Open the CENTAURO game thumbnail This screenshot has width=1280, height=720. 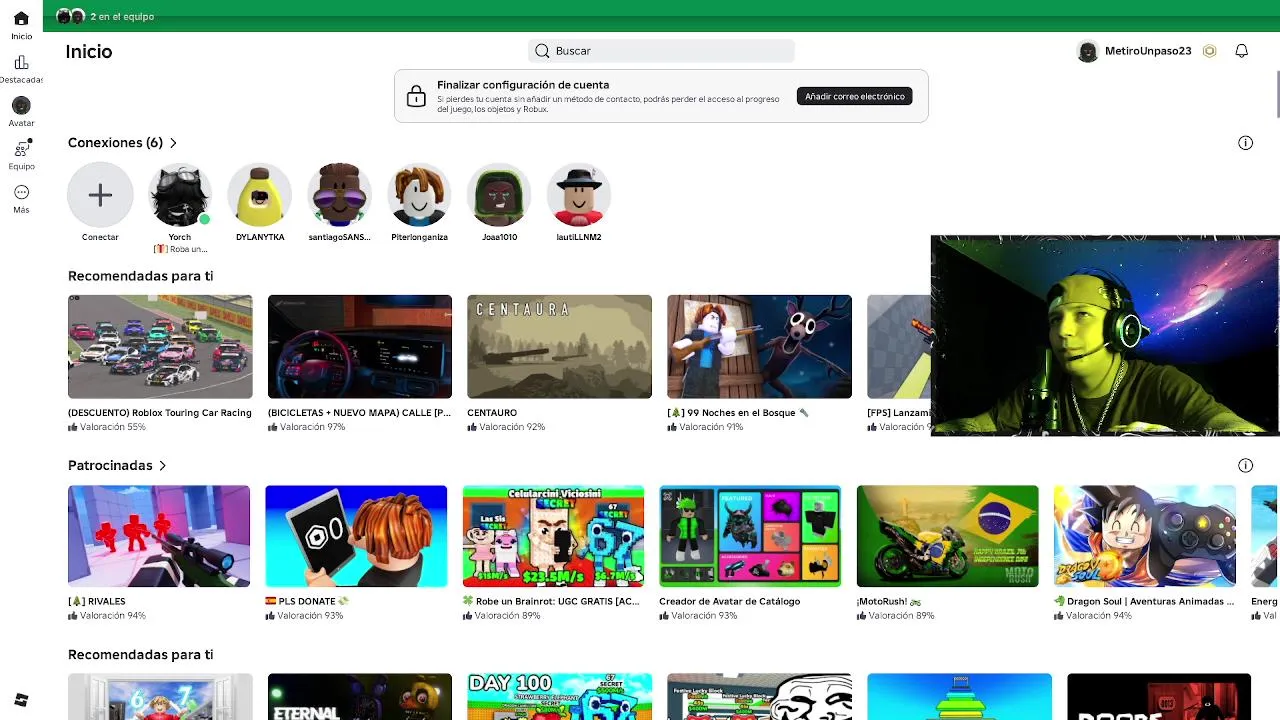click(559, 346)
